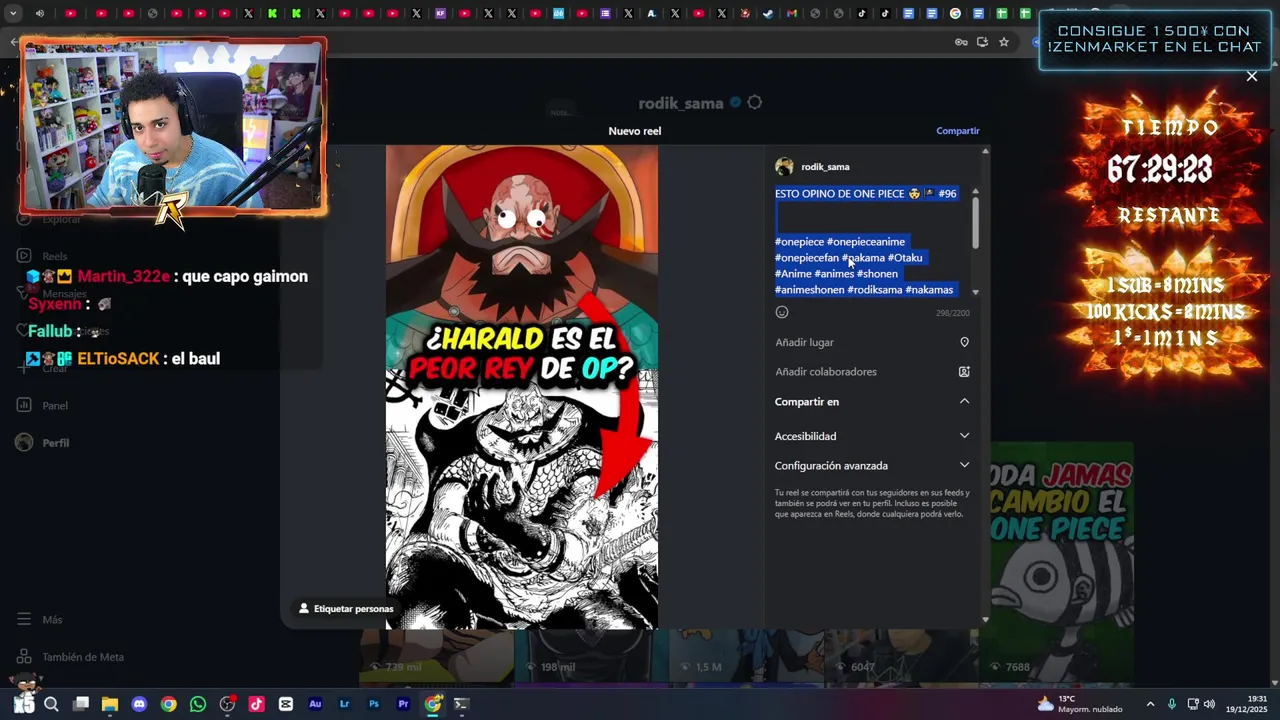Open Reels in the Instagram sidebar
Screen dimensions: 1280x720
[x=43, y=256]
